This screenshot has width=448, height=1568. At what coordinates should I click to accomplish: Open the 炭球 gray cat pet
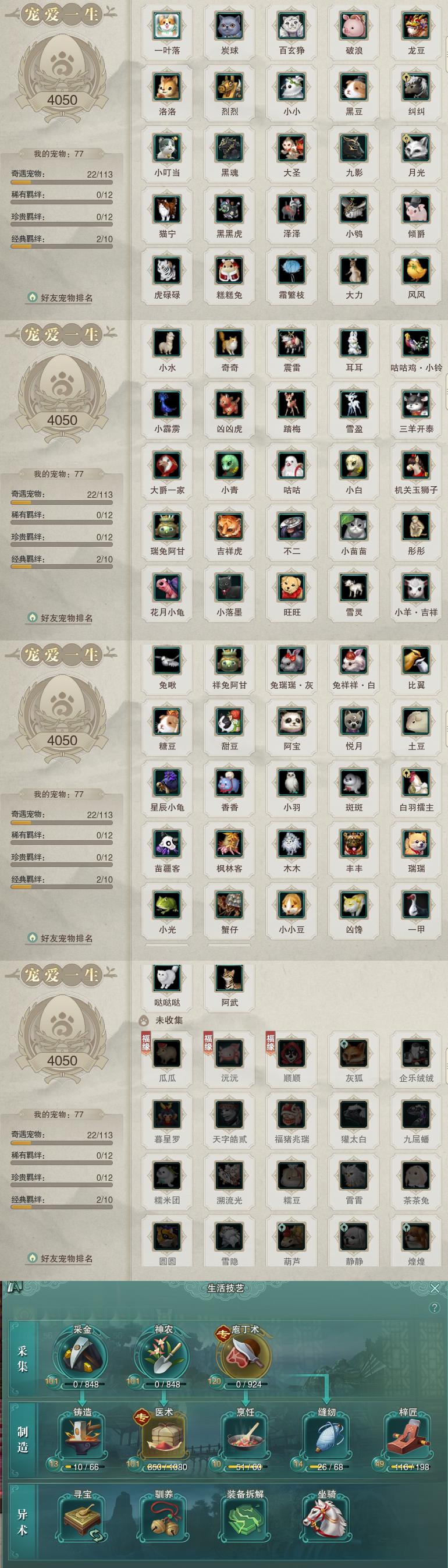coord(230,26)
